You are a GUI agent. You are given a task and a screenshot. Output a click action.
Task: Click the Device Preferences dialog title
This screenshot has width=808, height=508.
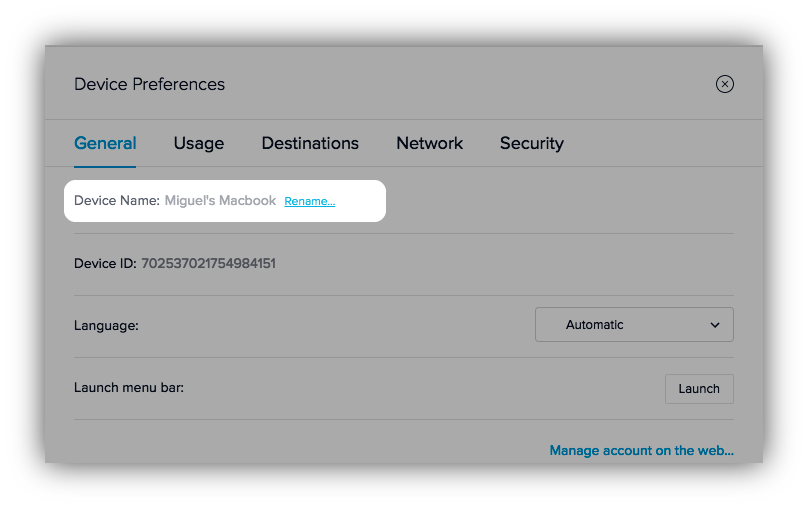pyautogui.click(x=149, y=84)
